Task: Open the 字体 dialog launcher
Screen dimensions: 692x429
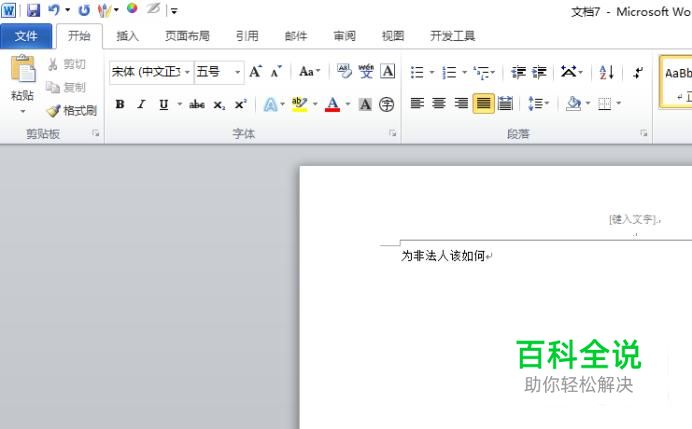Action: click(392, 133)
